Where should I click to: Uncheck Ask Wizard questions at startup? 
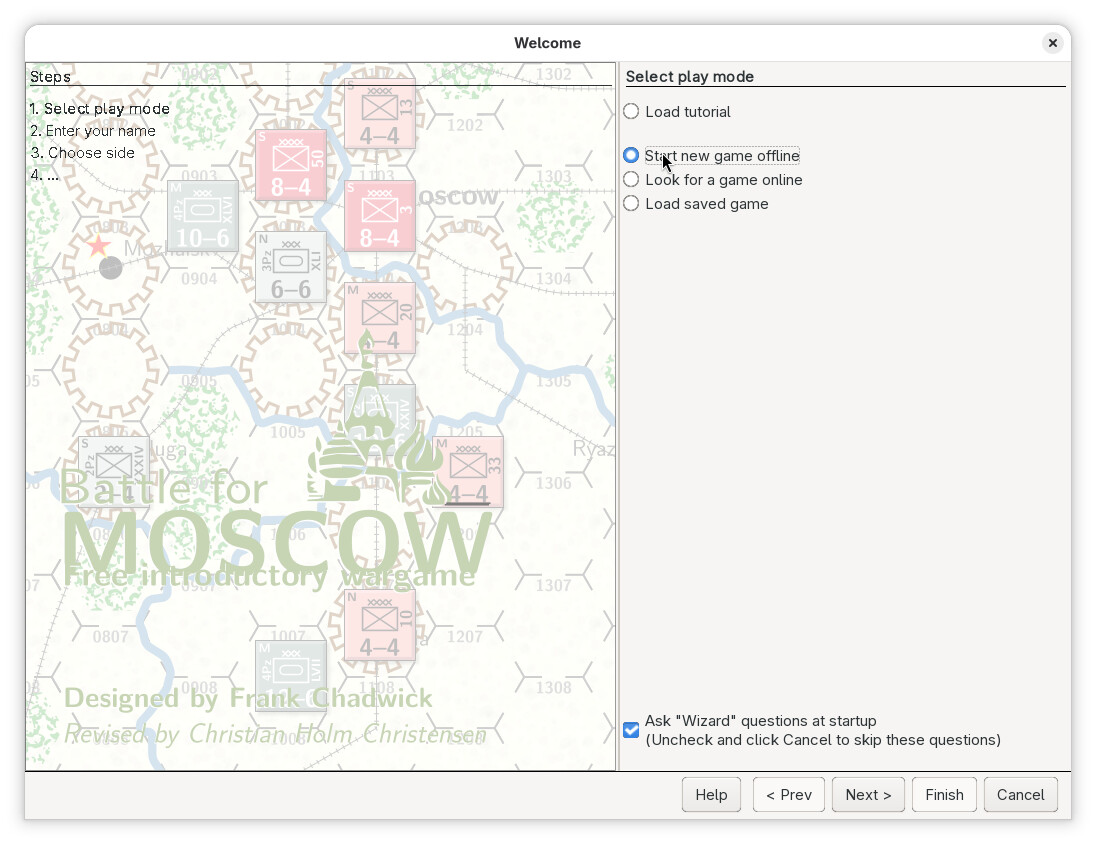pos(631,730)
